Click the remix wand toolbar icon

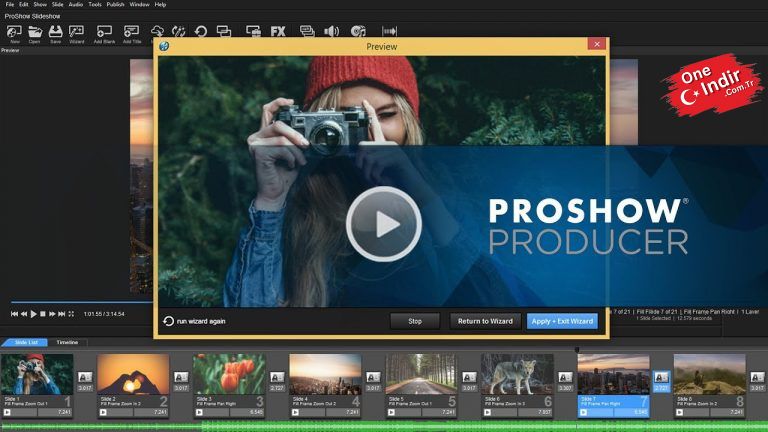tap(178, 32)
